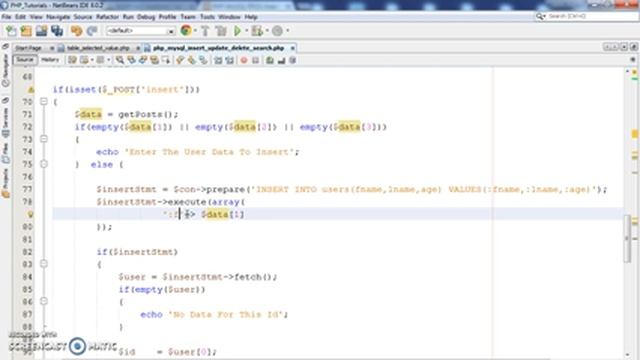
Task: Click the Find Next Occurrence editor icon
Action: [143, 60]
